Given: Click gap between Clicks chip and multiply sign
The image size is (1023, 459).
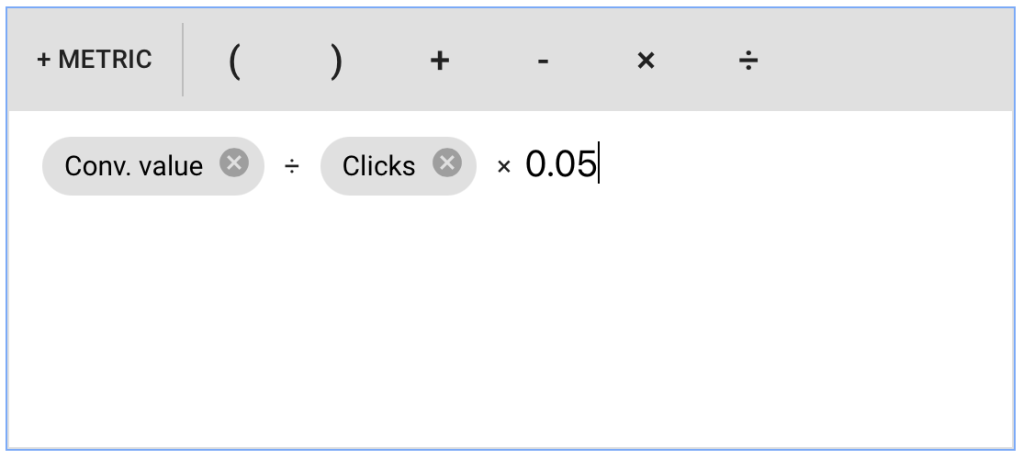Looking at the screenshot, I should click(x=486, y=166).
